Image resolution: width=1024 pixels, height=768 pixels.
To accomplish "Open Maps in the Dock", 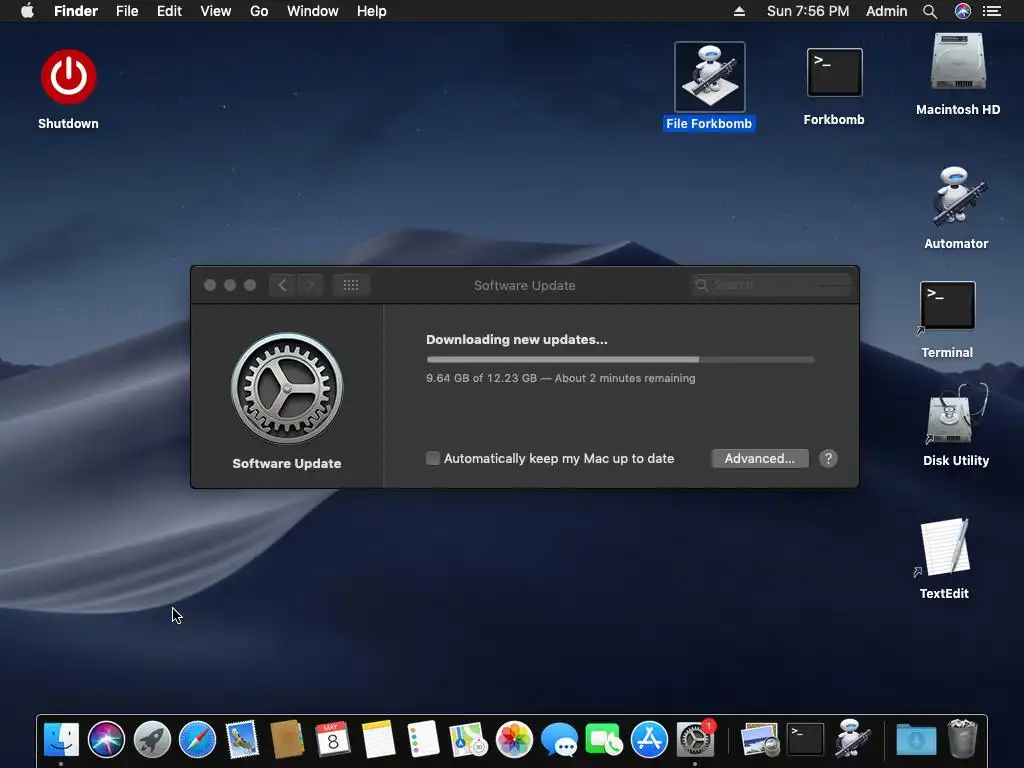I will (468, 739).
